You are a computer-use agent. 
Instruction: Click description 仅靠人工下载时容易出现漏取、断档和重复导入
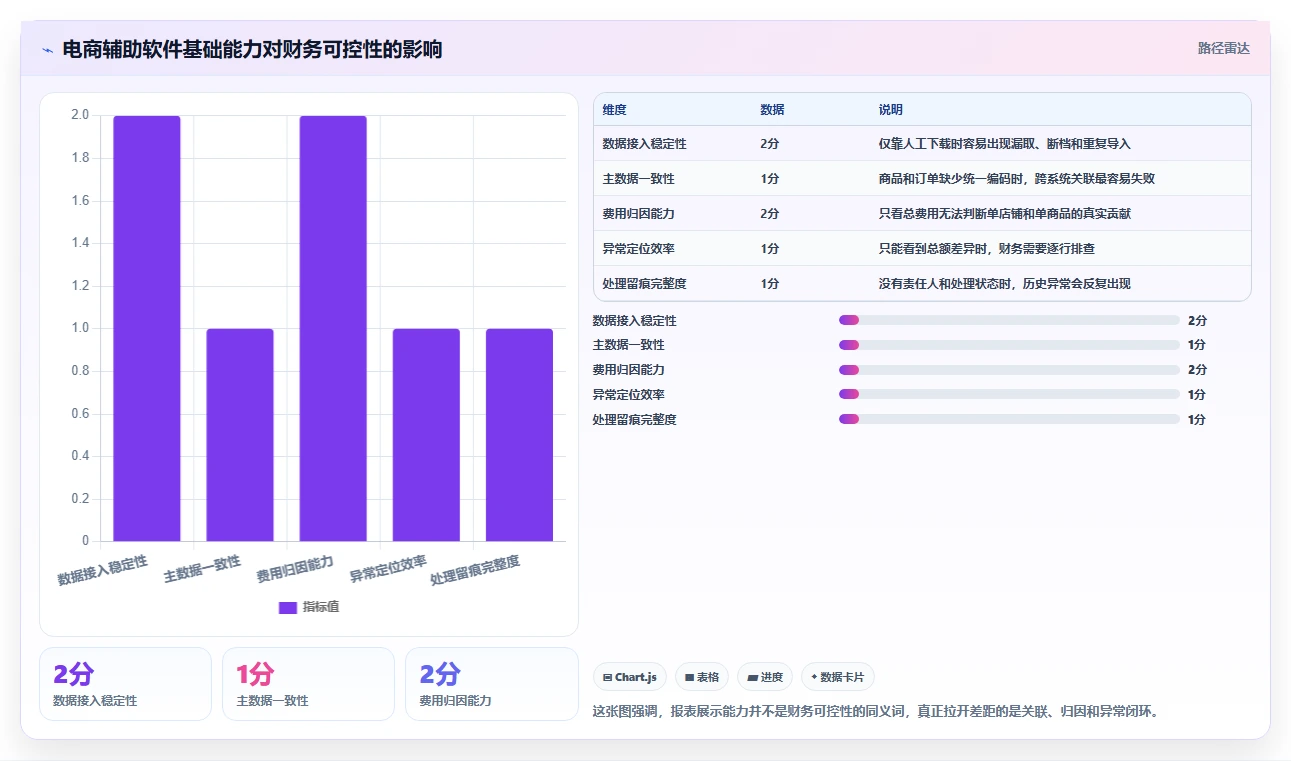coord(1005,144)
